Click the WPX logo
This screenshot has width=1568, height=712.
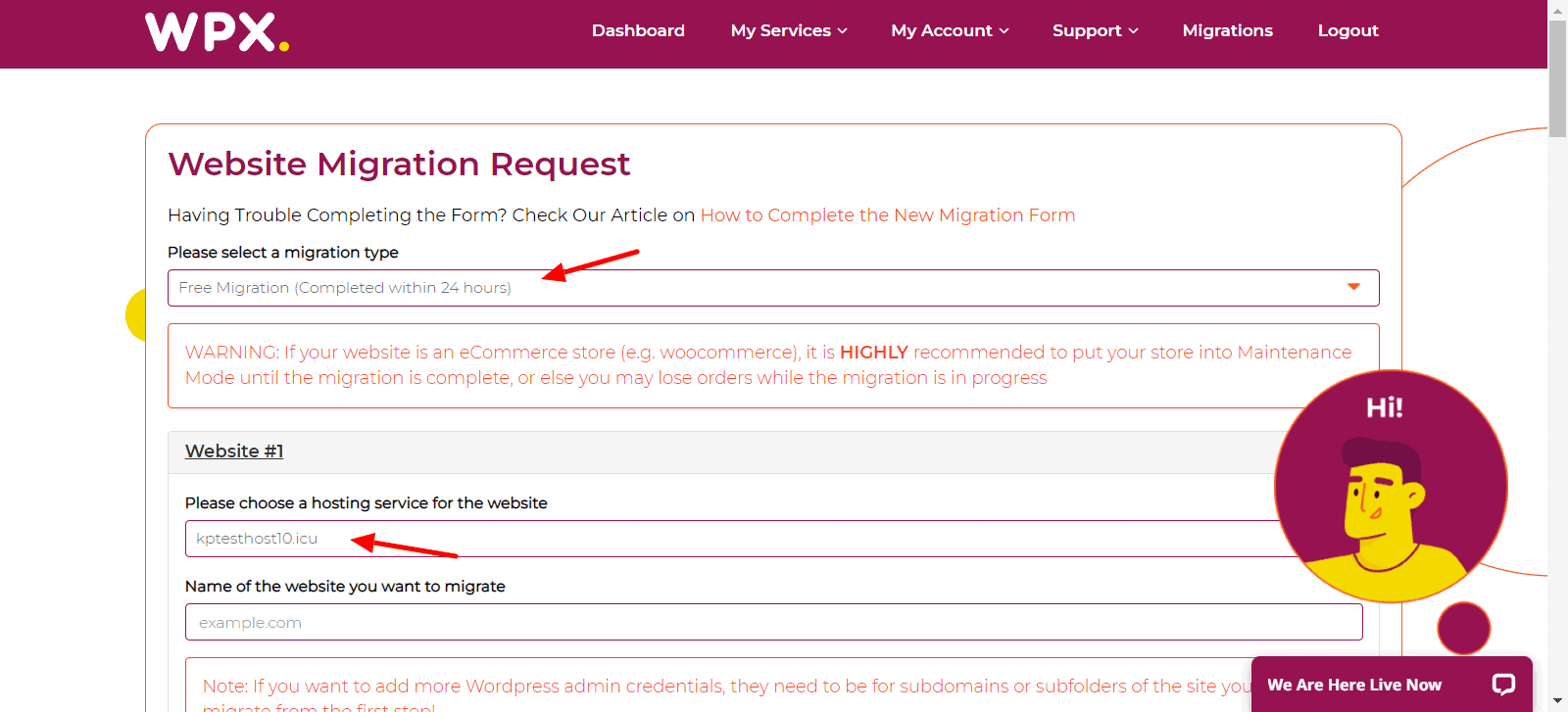click(217, 31)
